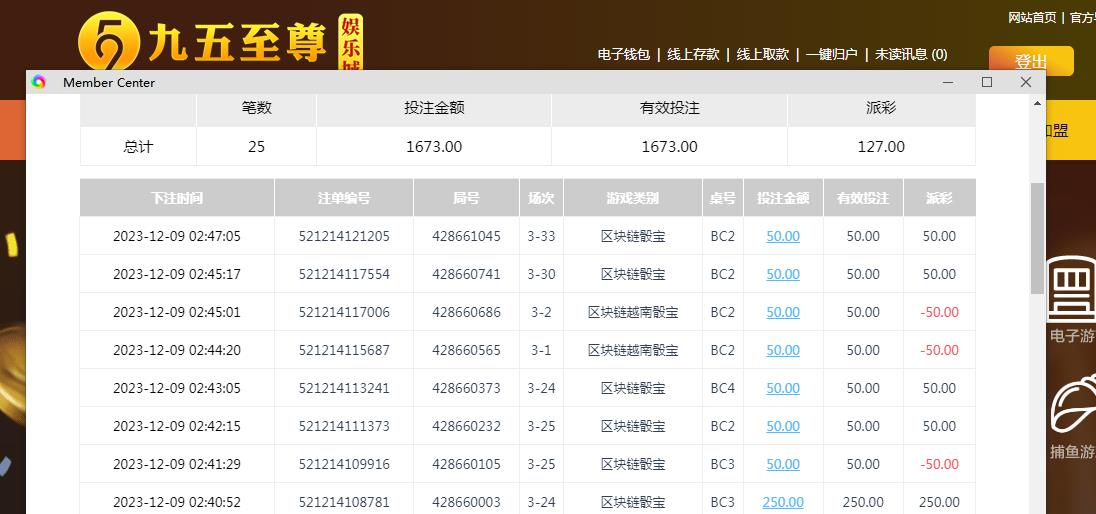
Task: Go to 网站首页 link
Action: [x=1032, y=17]
